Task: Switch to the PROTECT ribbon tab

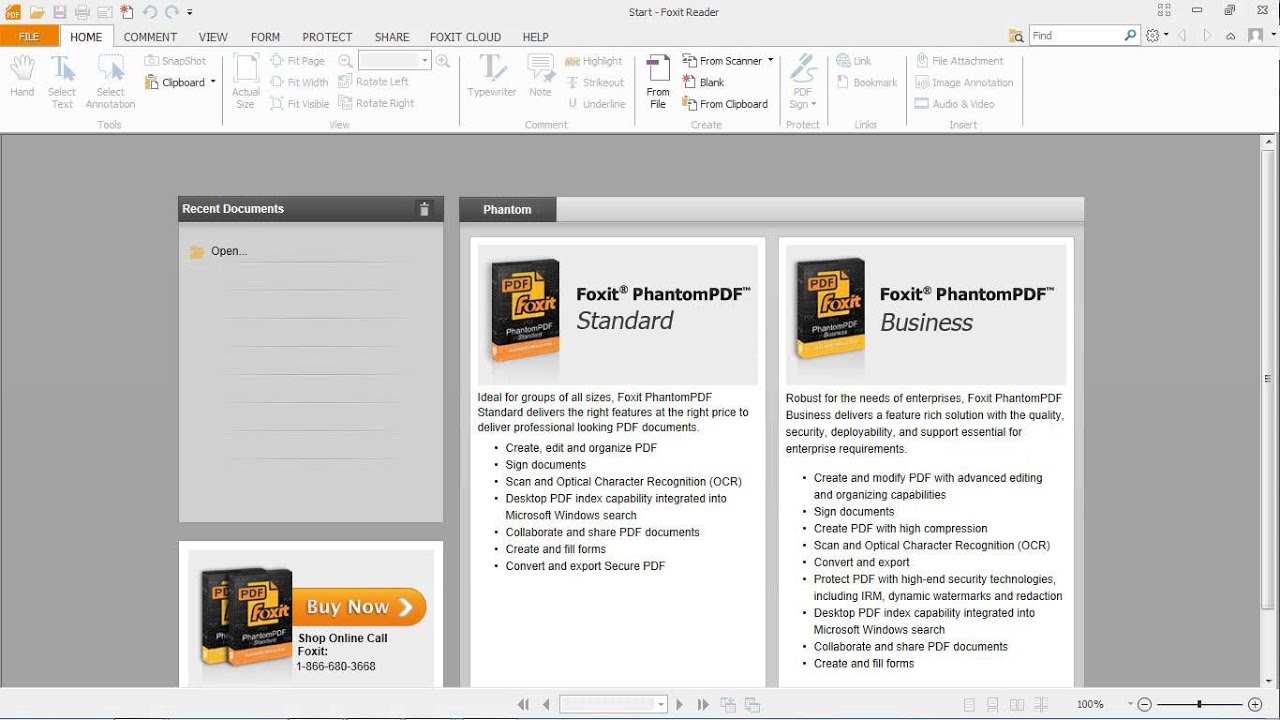Action: [327, 37]
